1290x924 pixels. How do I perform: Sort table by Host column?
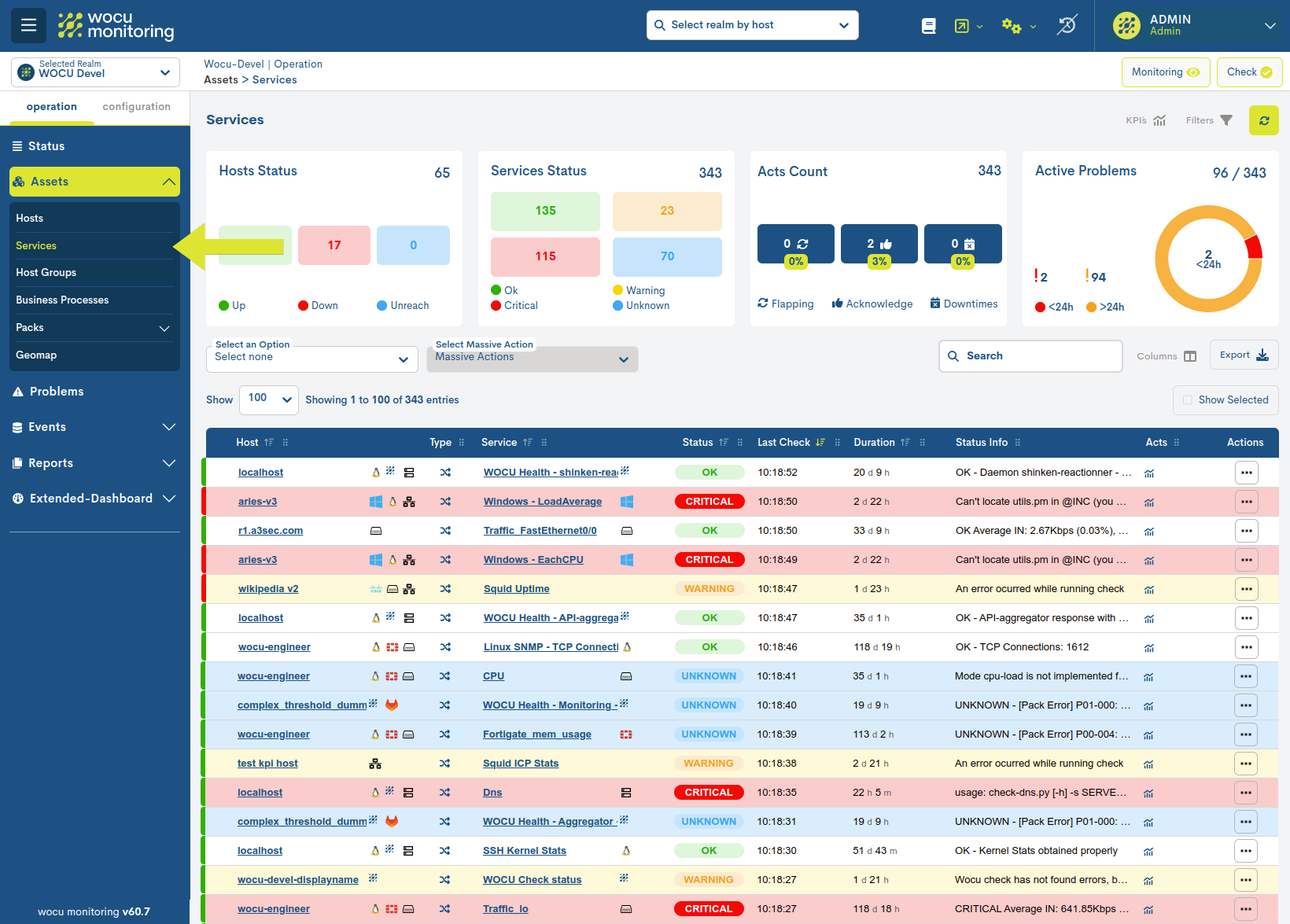[269, 443]
